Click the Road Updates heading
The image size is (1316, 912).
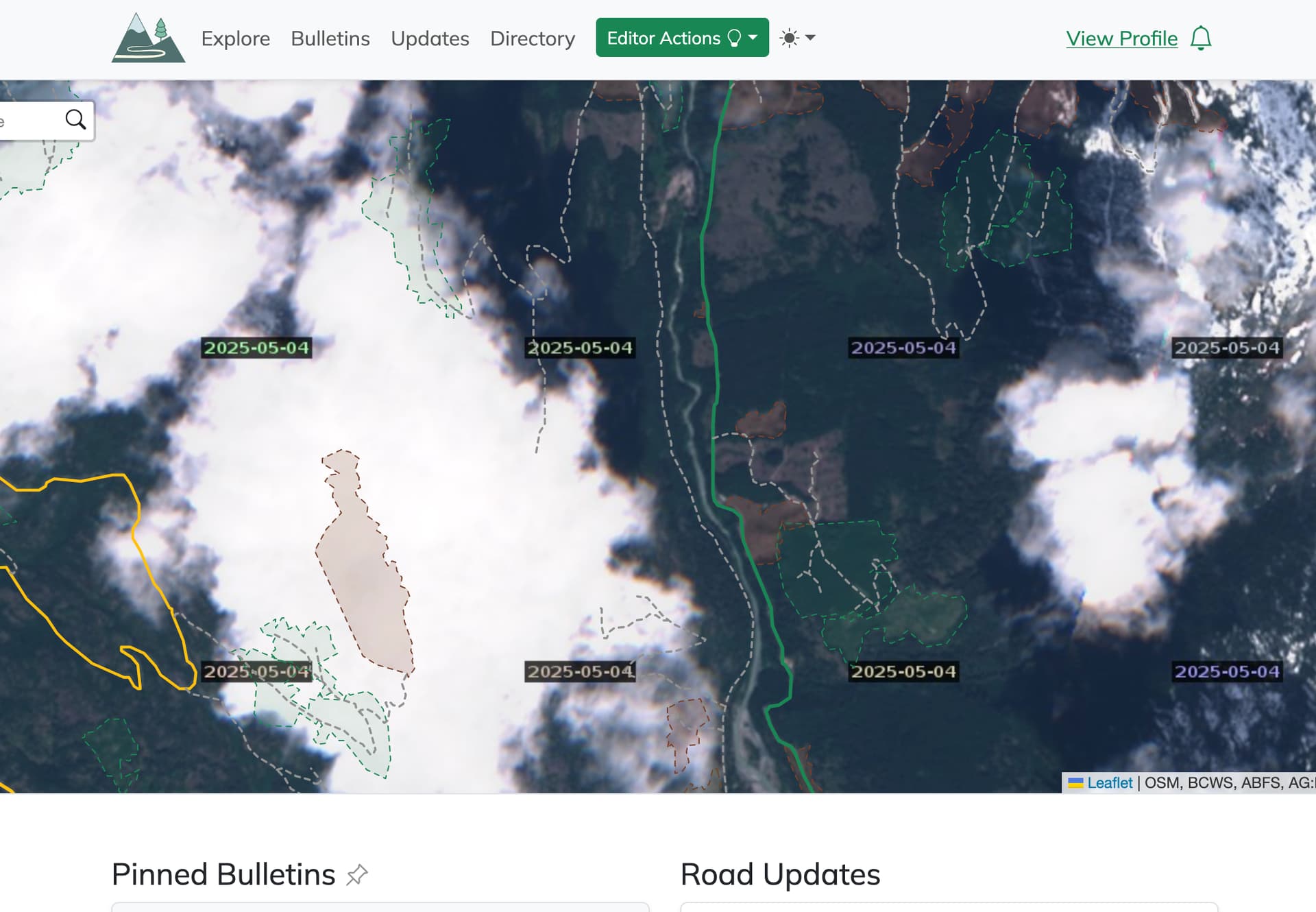click(x=780, y=874)
